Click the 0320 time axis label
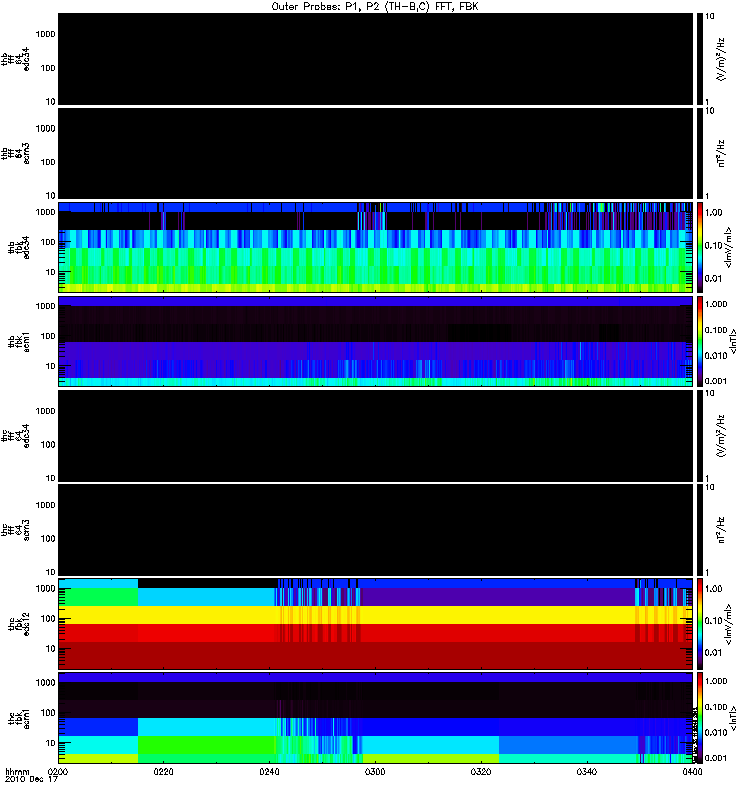The height and width of the screenshot is (800, 750). (481, 771)
